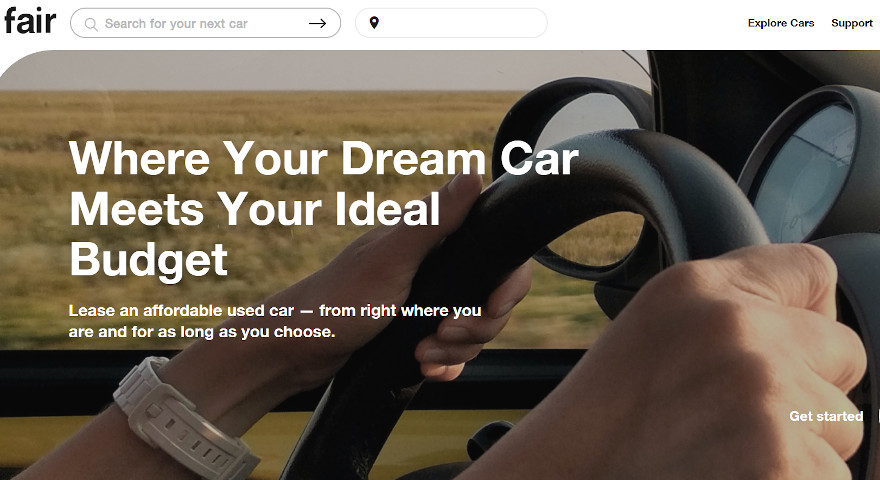The width and height of the screenshot is (880, 480).
Task: Click the round dashboard gauge in photo
Action: pyautogui.click(x=804, y=168)
